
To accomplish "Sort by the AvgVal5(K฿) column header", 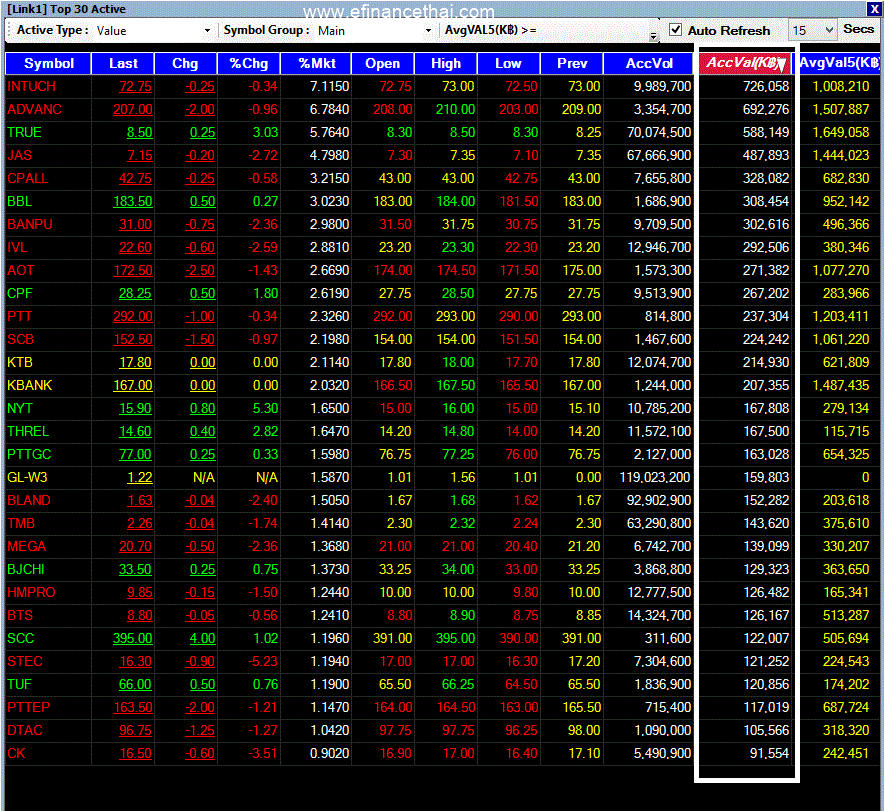I will pos(839,63).
